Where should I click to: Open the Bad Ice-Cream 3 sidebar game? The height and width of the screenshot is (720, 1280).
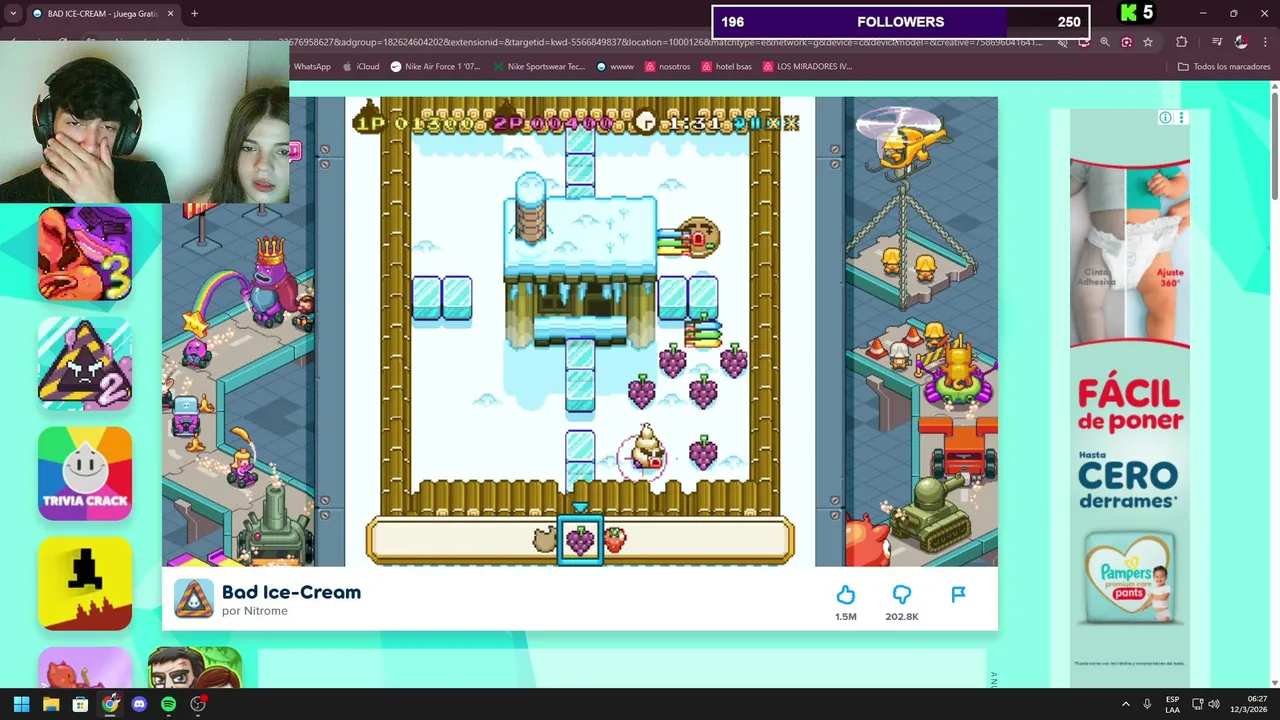[85, 254]
